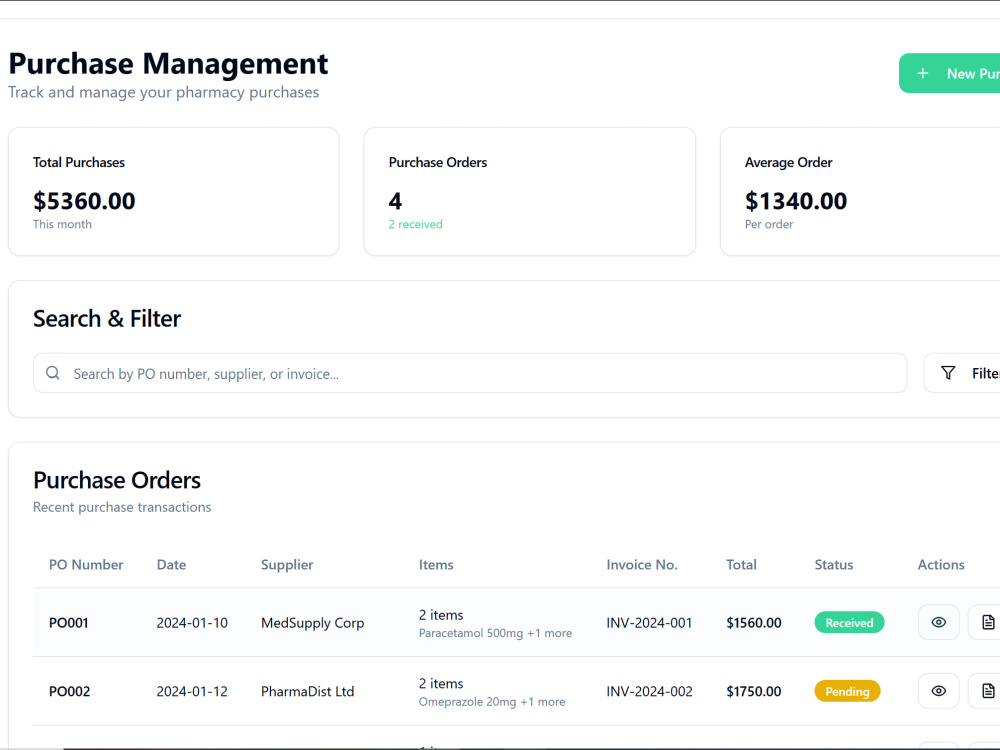Click the 2 received label
1000x750 pixels.
click(415, 224)
